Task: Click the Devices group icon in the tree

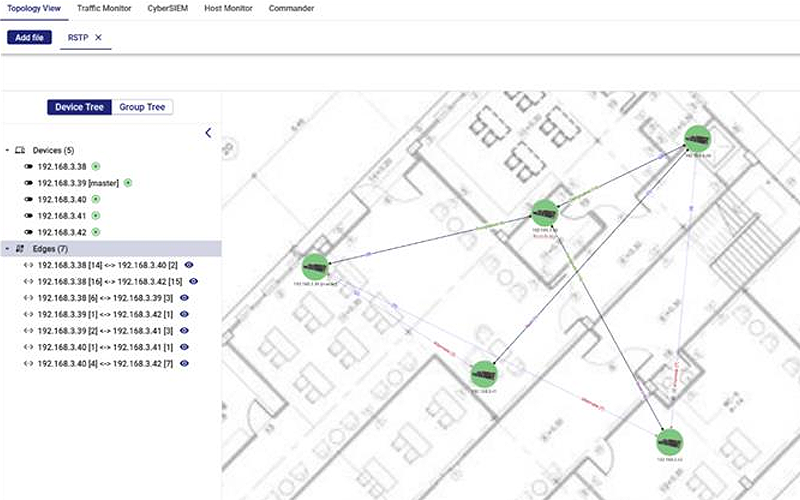Action: click(20, 150)
